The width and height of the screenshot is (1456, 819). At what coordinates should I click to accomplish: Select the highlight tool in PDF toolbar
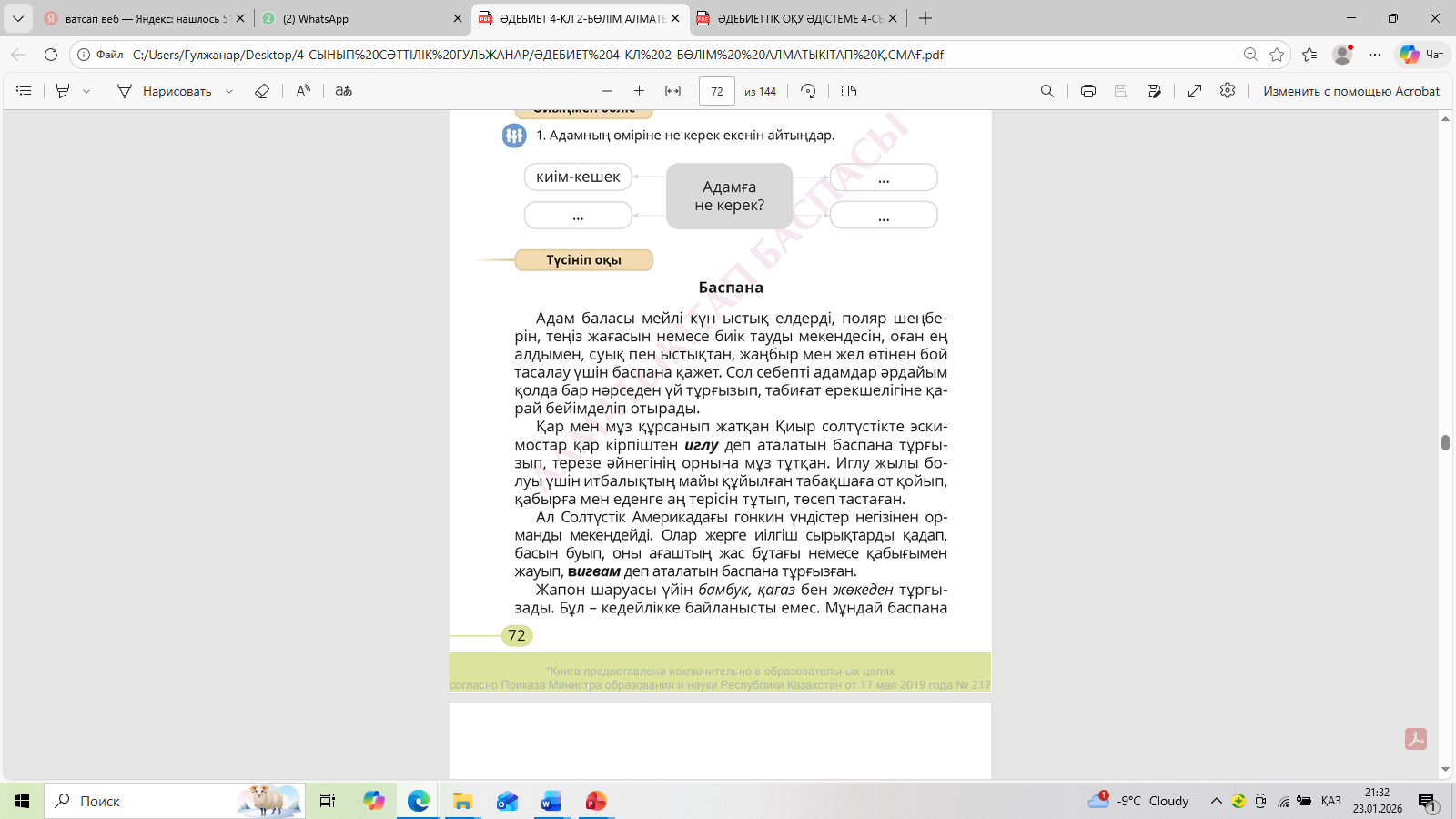click(x=63, y=91)
